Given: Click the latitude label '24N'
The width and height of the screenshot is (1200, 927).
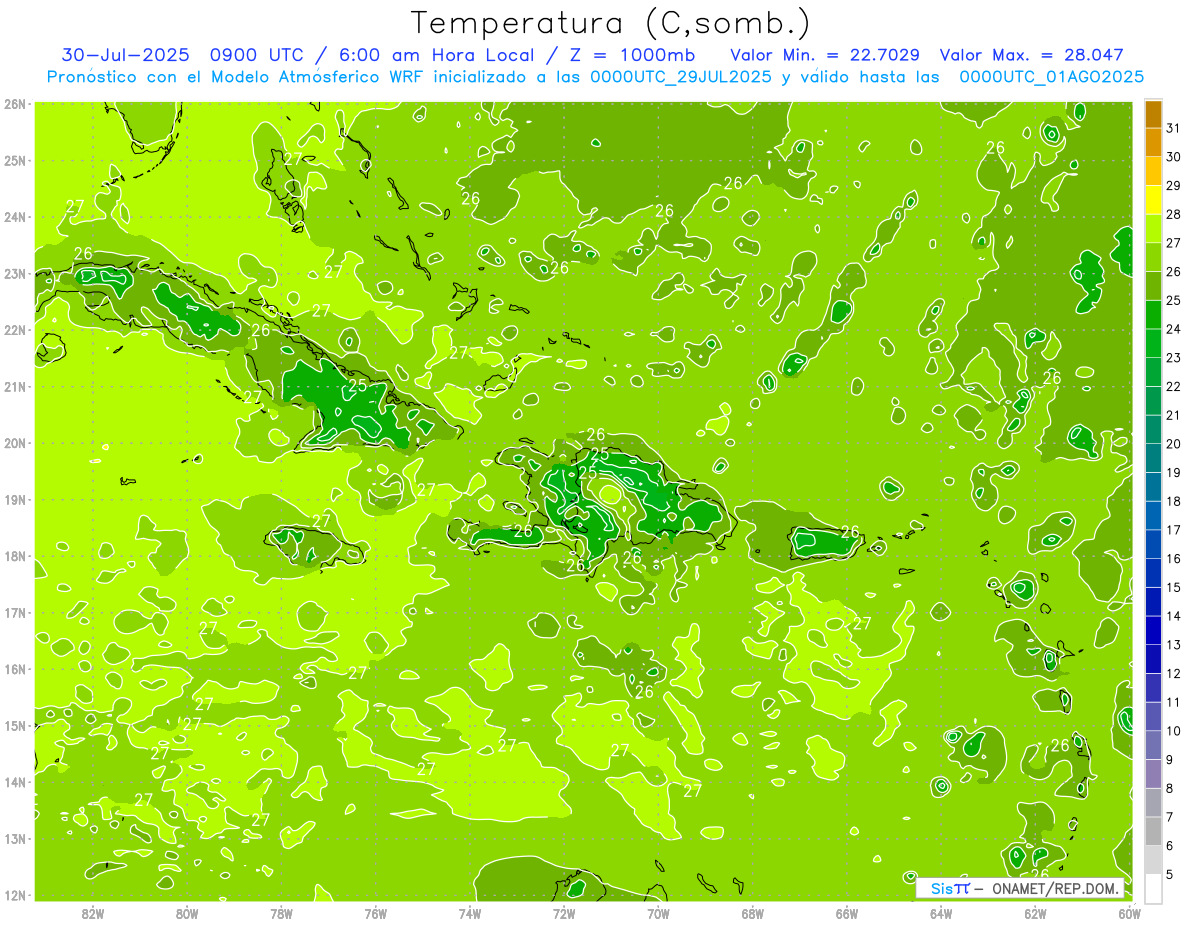Looking at the screenshot, I should point(15,217).
